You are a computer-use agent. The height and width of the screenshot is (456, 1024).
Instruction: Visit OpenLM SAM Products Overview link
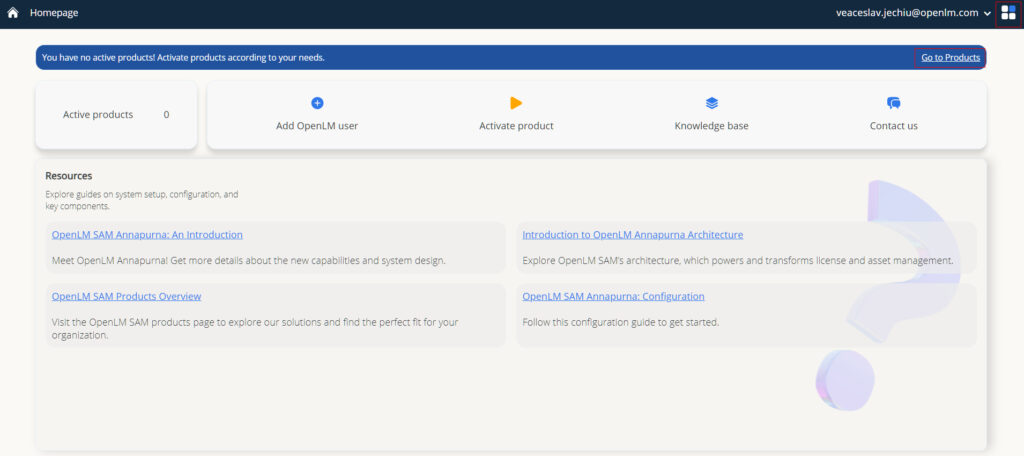126,297
